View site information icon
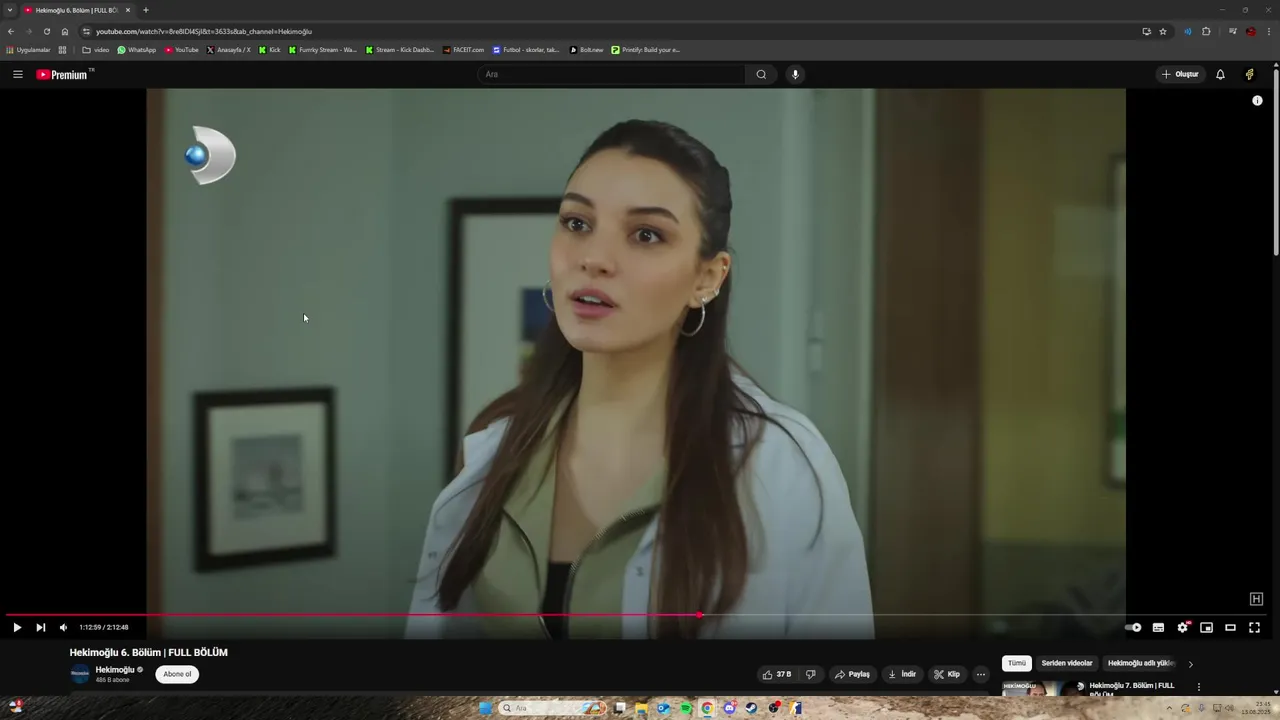 (86, 31)
